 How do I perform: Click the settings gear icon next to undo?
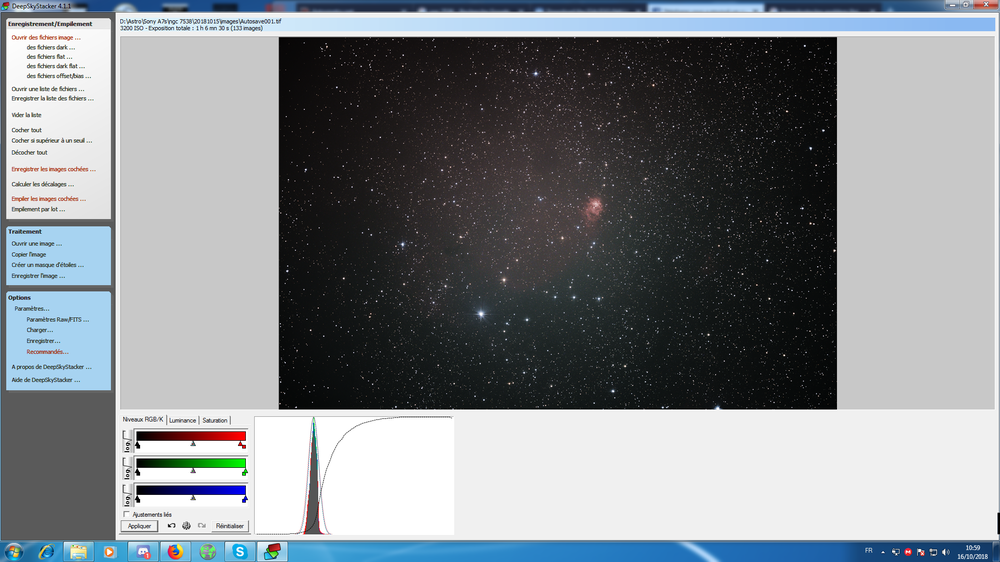click(186, 526)
